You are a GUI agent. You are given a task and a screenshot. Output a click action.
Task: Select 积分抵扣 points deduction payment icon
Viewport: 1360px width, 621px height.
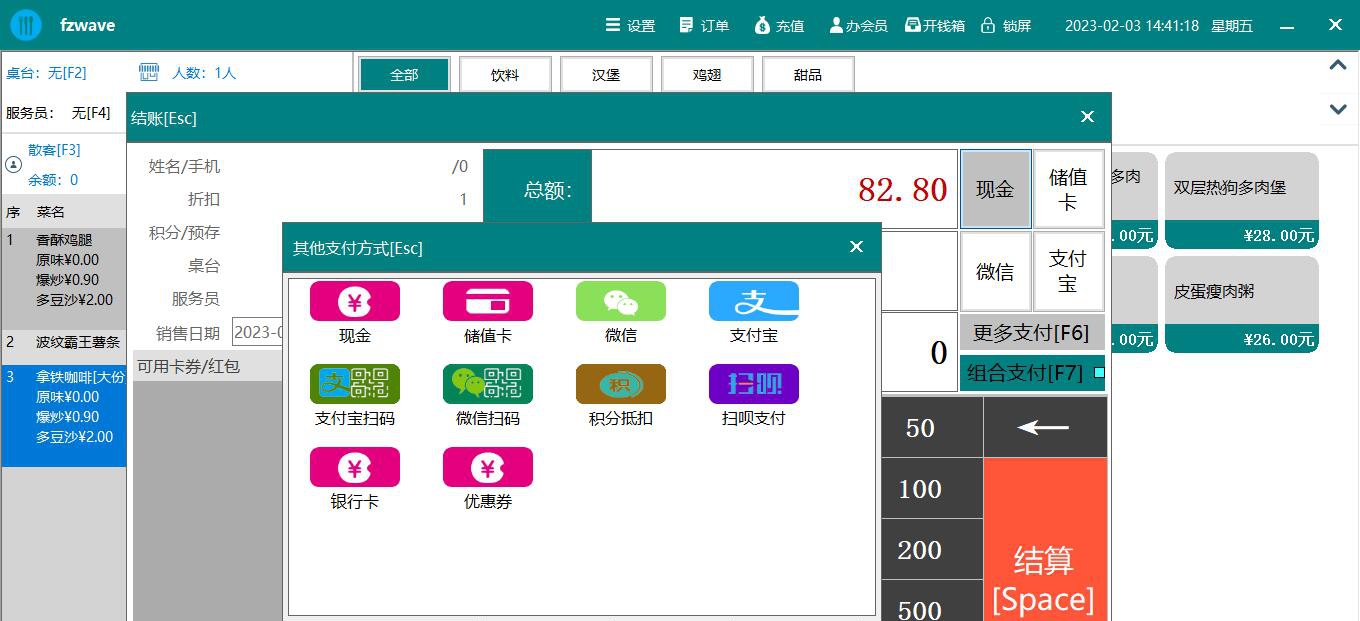click(x=620, y=384)
